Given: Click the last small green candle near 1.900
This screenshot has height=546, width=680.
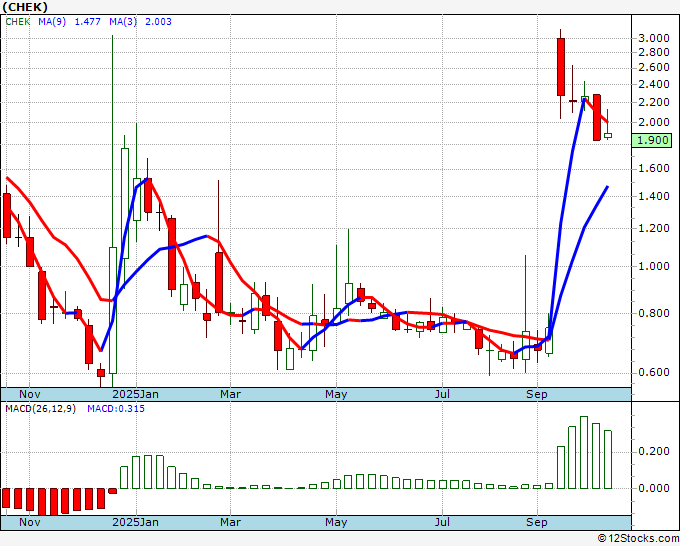Looking at the screenshot, I should [608, 135].
